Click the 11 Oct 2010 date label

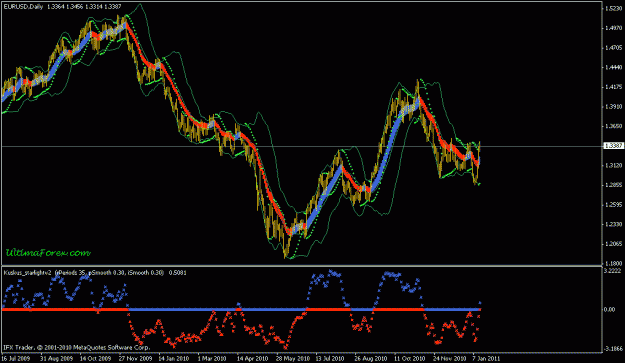409,358
